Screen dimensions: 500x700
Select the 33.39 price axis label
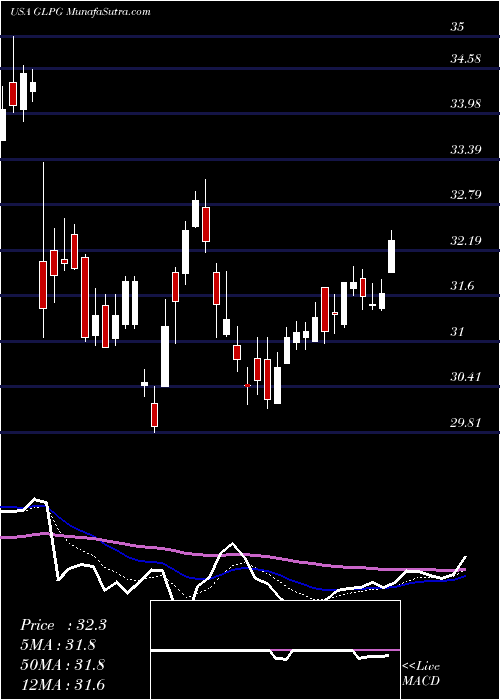tap(466, 149)
